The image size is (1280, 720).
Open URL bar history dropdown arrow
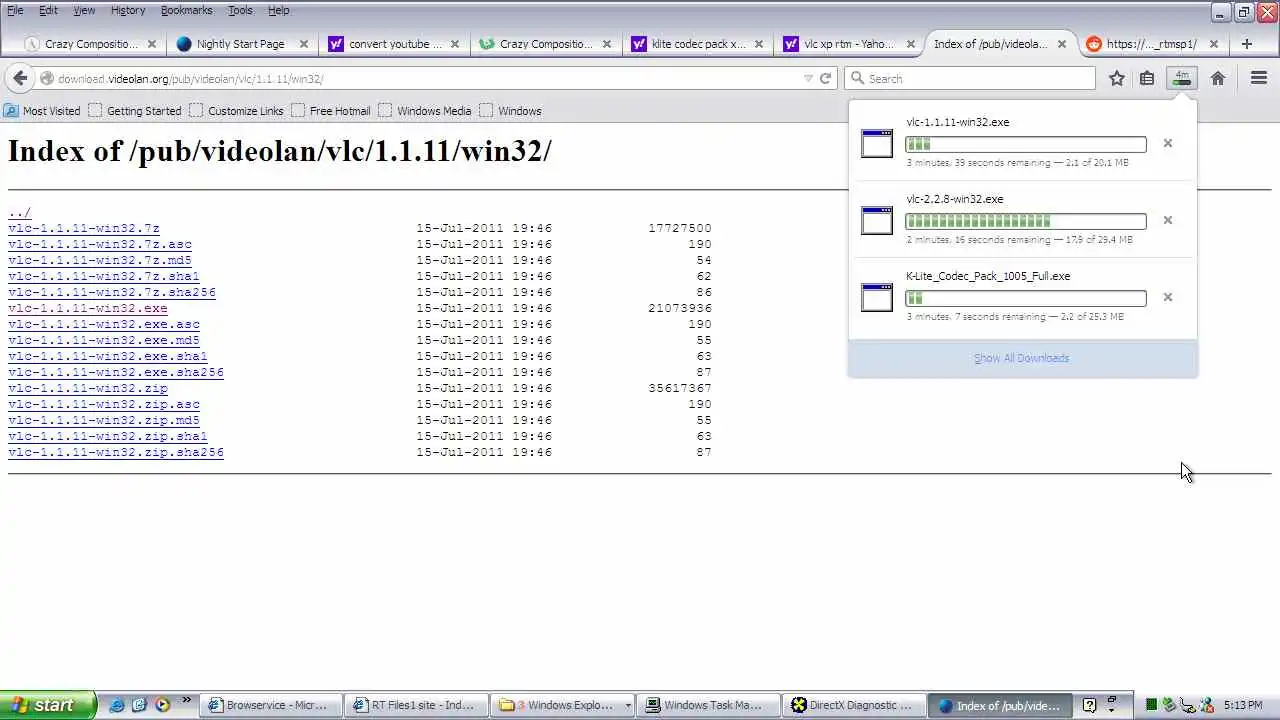[x=808, y=78]
